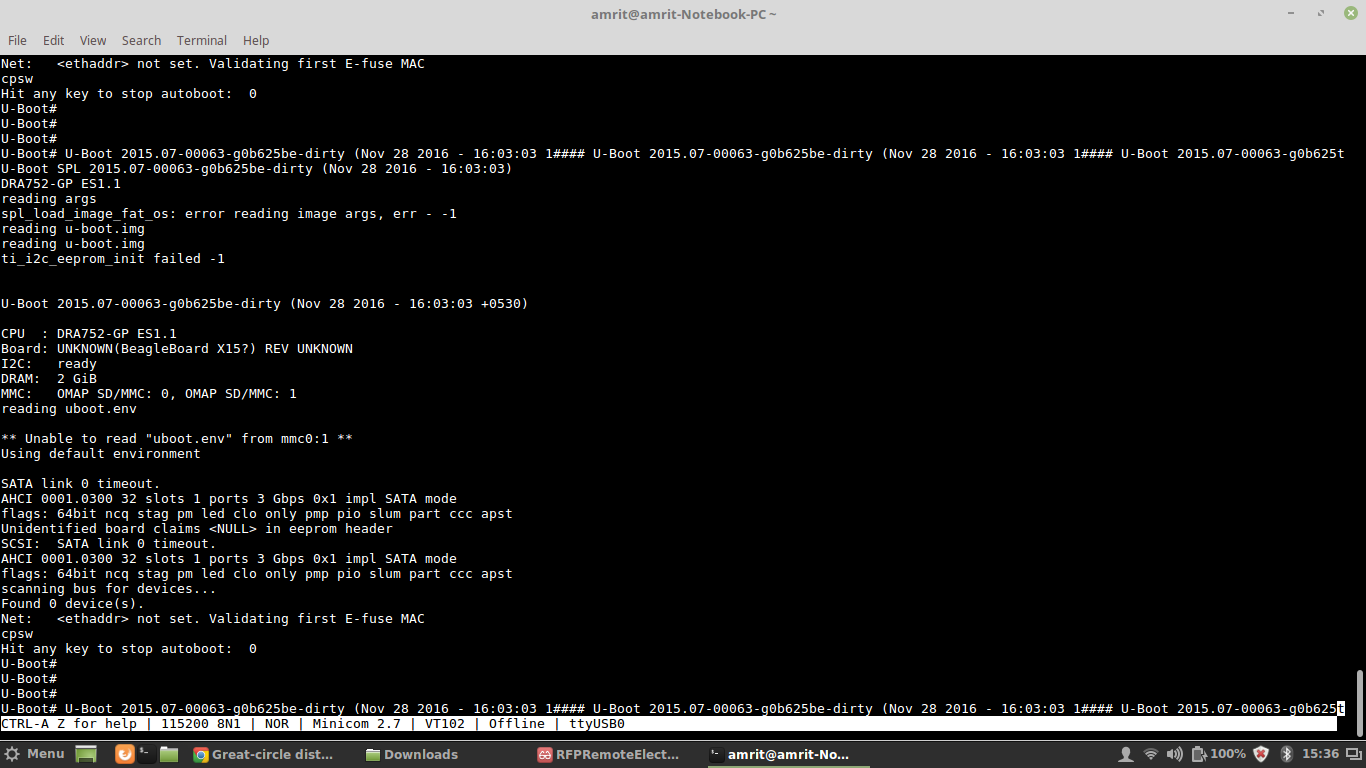Click the 'ti_i2c_eeprom_init failed -1' line
Screen dimensions: 1366x768
pos(113,259)
